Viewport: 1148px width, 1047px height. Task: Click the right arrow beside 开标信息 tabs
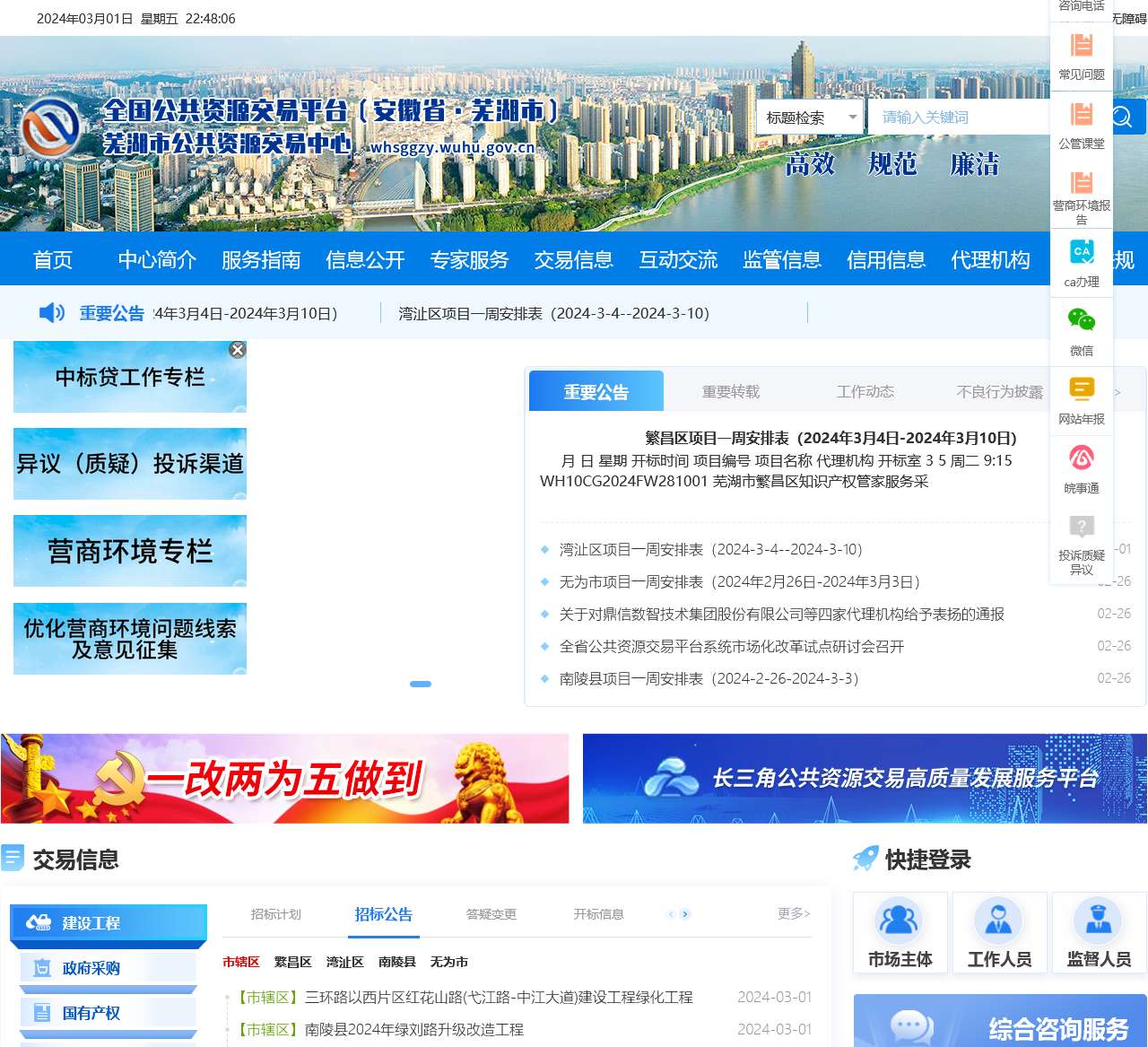point(684,914)
